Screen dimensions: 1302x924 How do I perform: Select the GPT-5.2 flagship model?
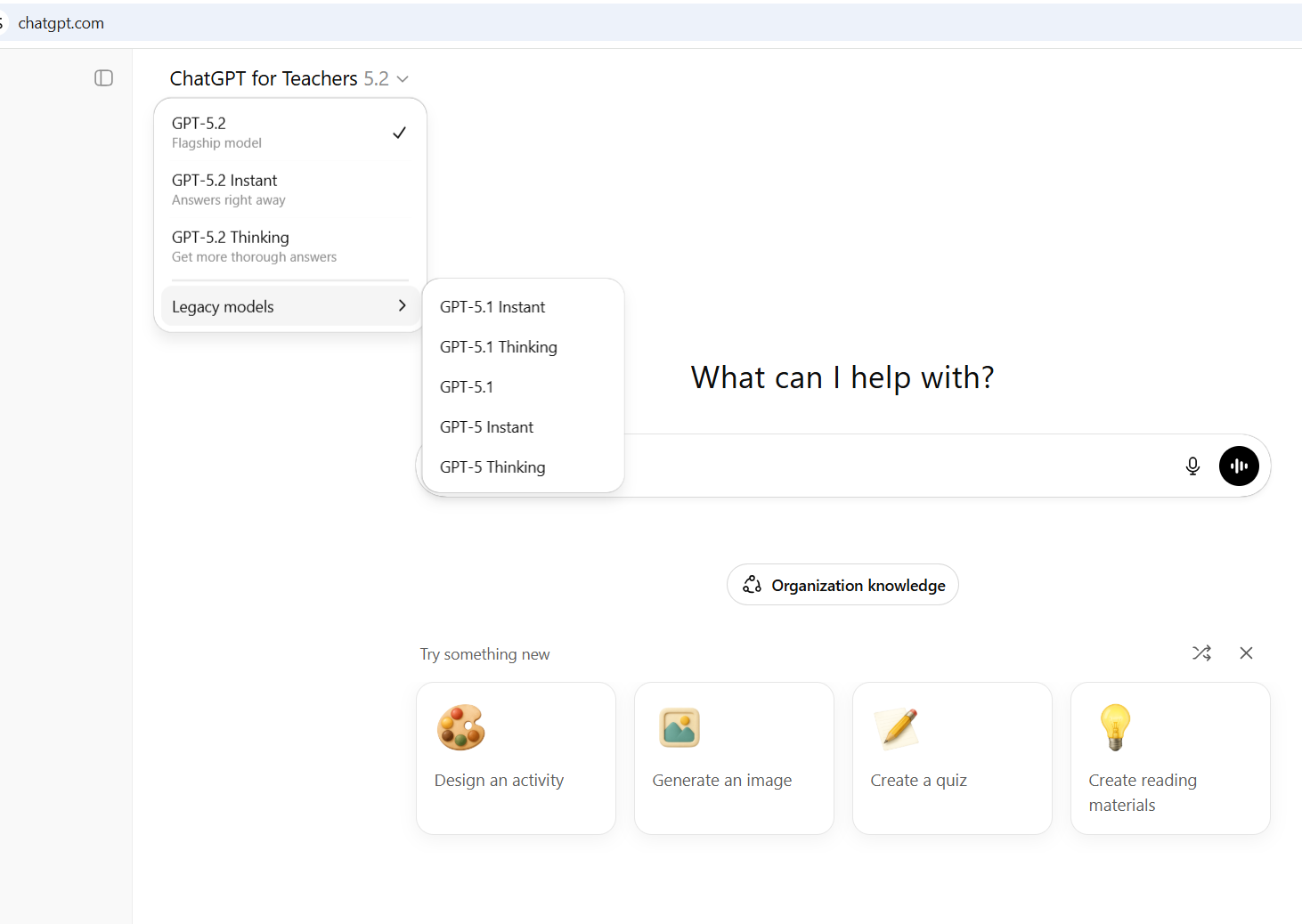point(290,133)
